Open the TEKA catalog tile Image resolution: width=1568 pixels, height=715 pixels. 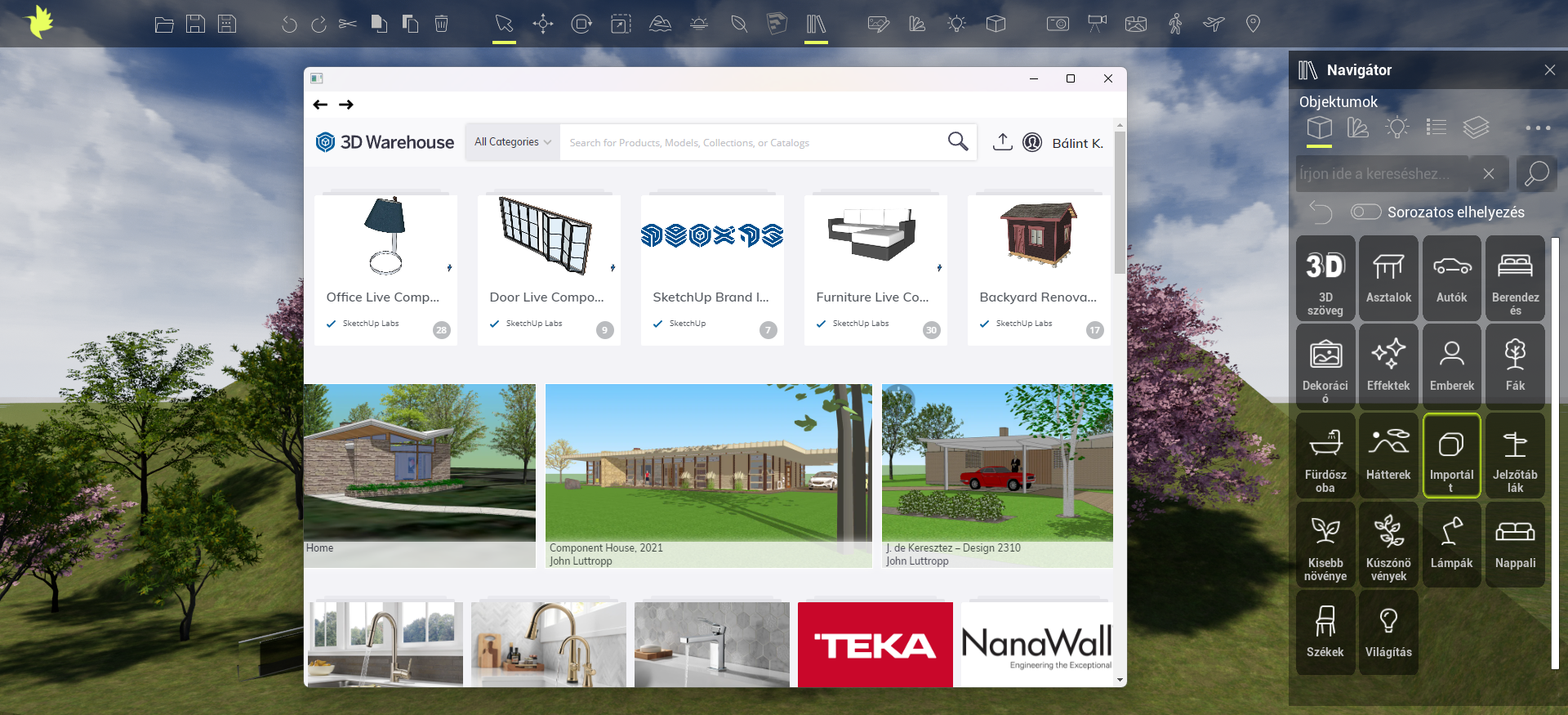(875, 645)
